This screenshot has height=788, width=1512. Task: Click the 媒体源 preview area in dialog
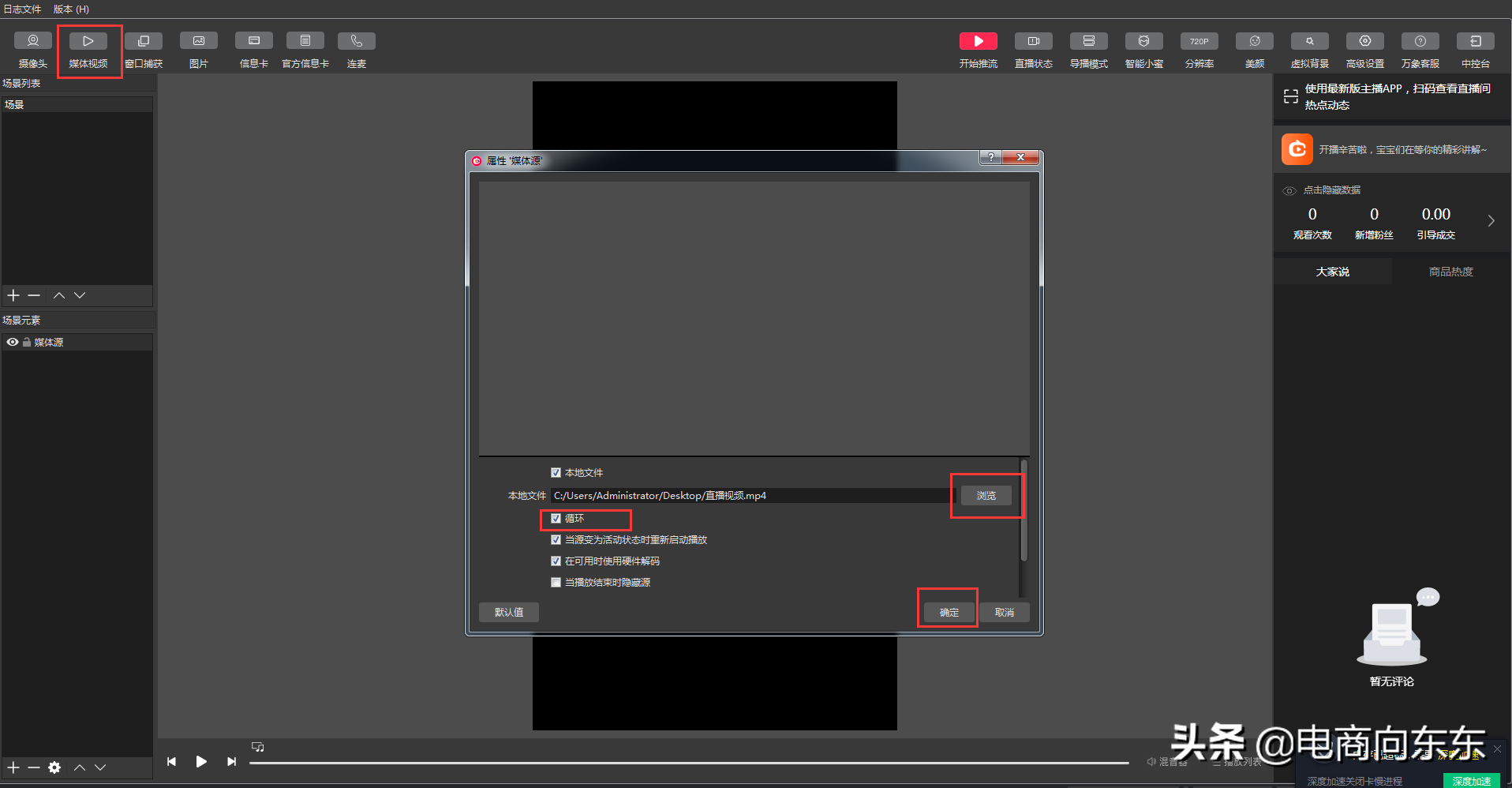point(754,318)
